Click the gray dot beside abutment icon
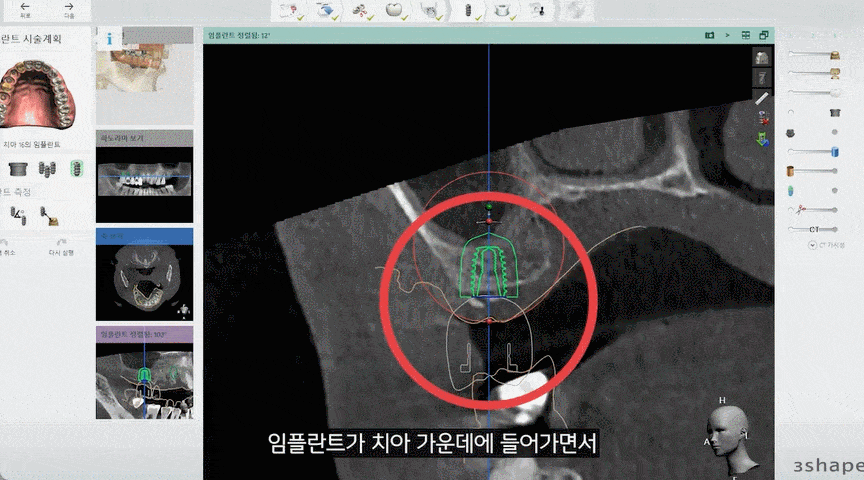 pyautogui.click(x=835, y=132)
